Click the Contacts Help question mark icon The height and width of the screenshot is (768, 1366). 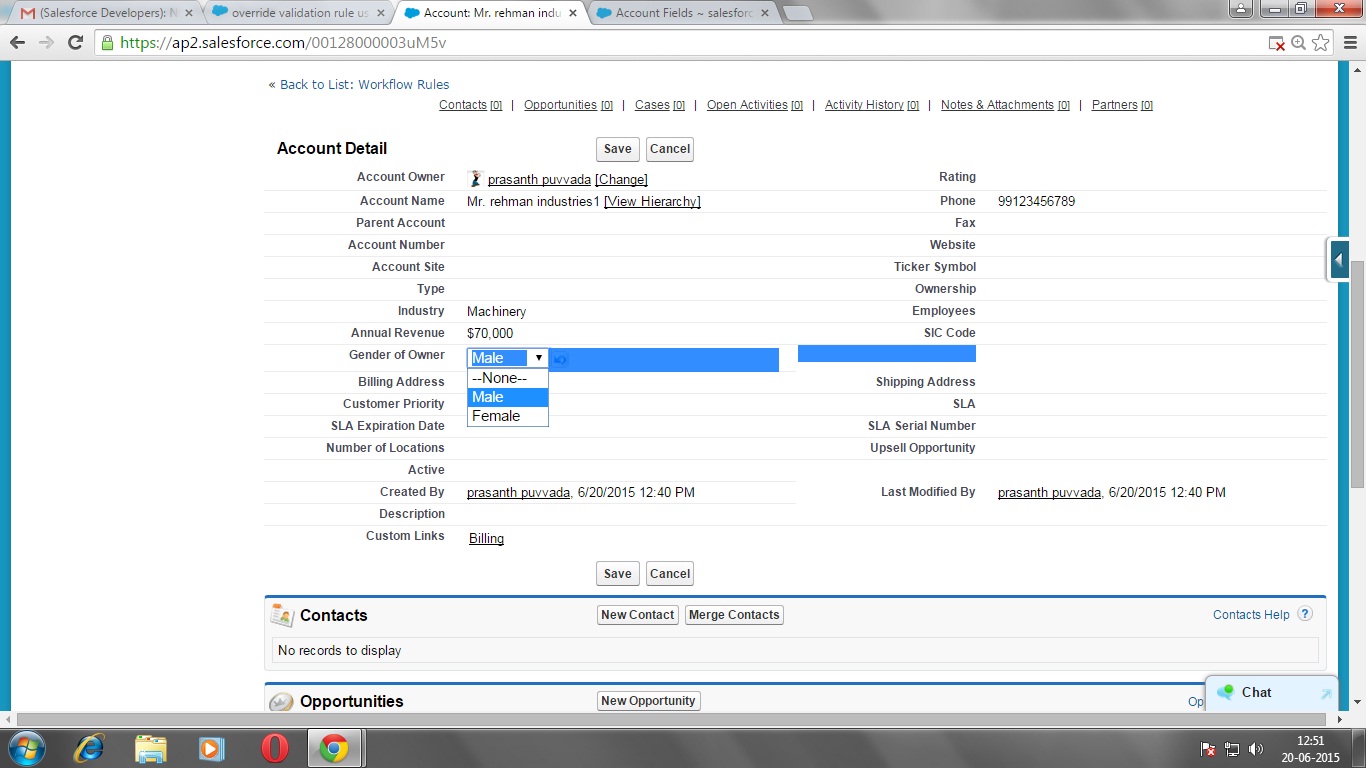point(1304,614)
